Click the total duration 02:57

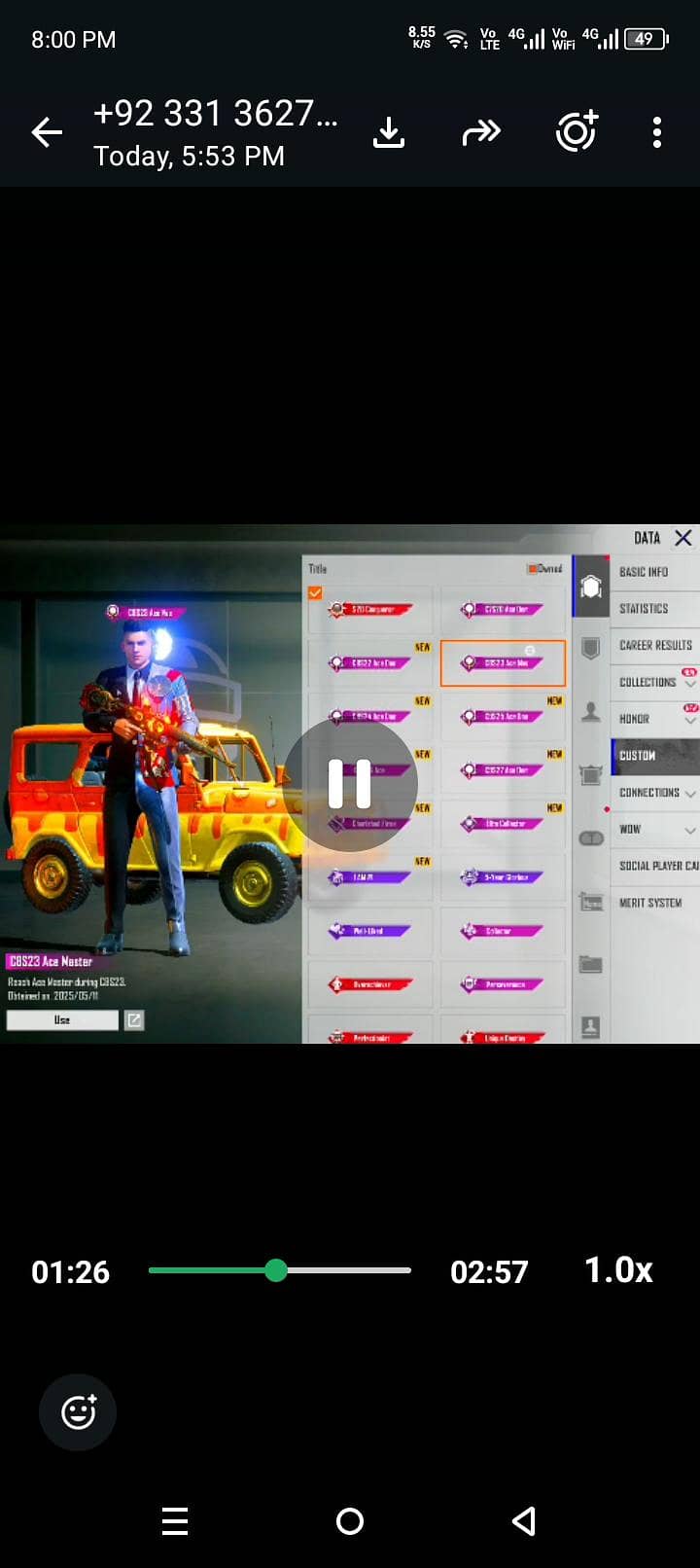tap(489, 1271)
